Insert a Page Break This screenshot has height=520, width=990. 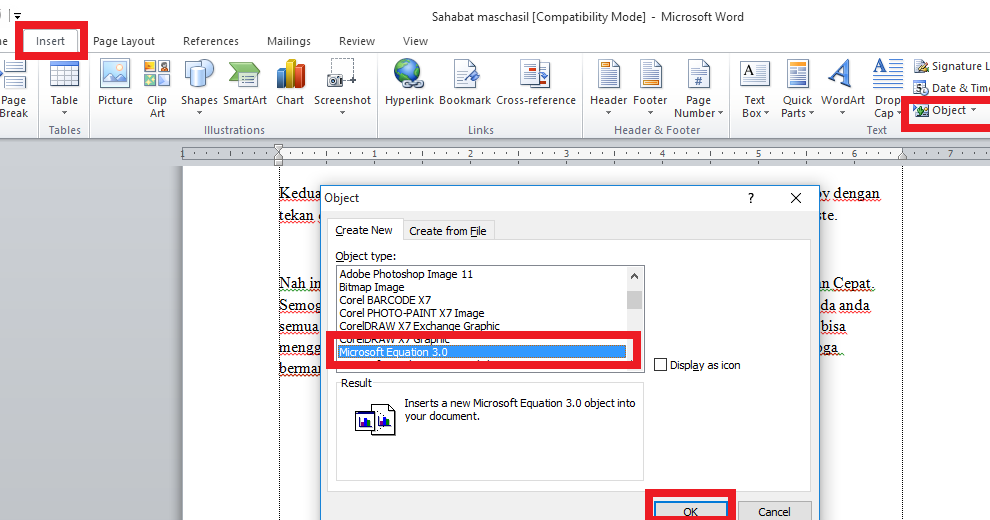14,88
